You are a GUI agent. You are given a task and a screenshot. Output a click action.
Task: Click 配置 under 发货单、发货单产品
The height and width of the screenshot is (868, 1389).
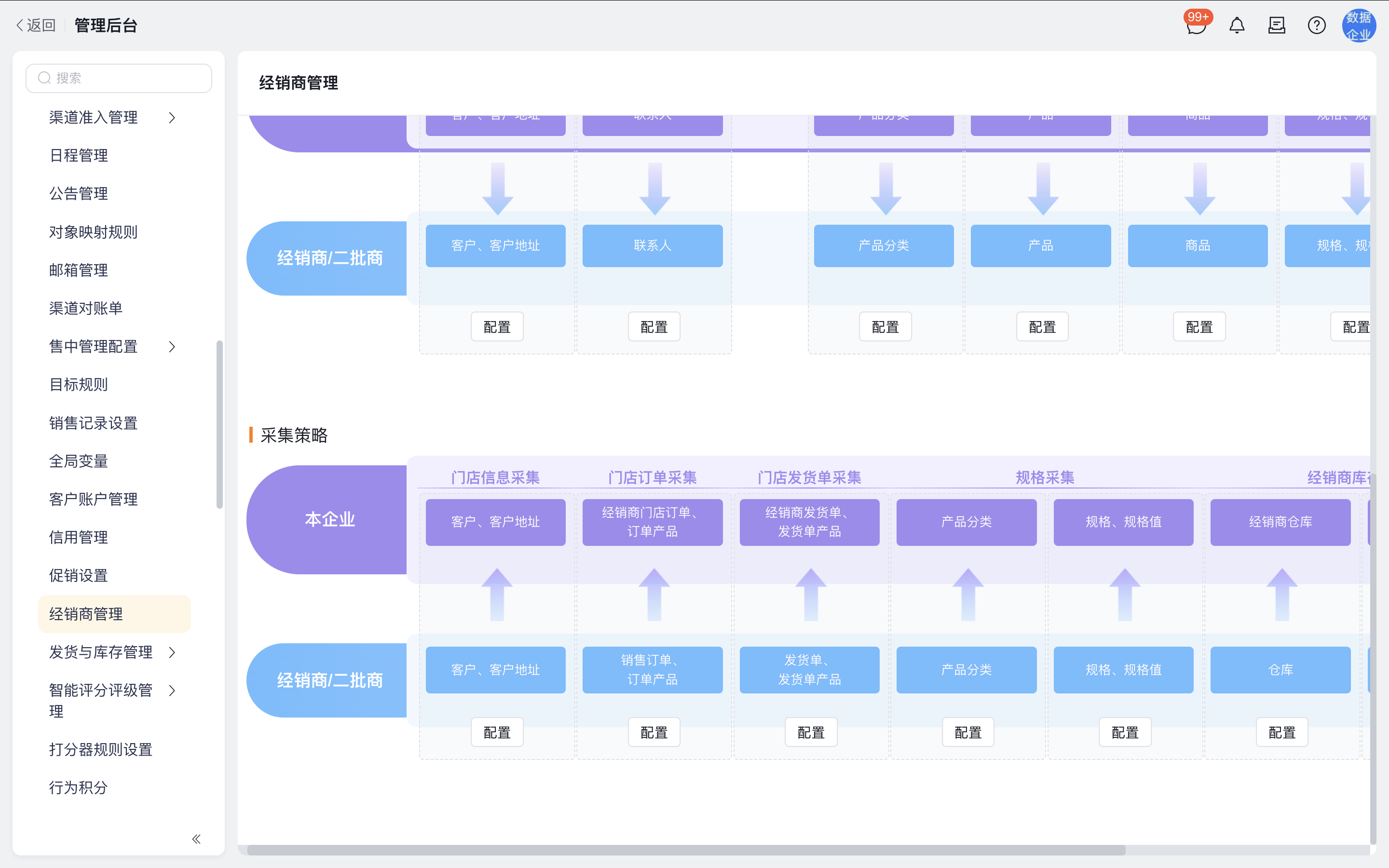click(811, 732)
